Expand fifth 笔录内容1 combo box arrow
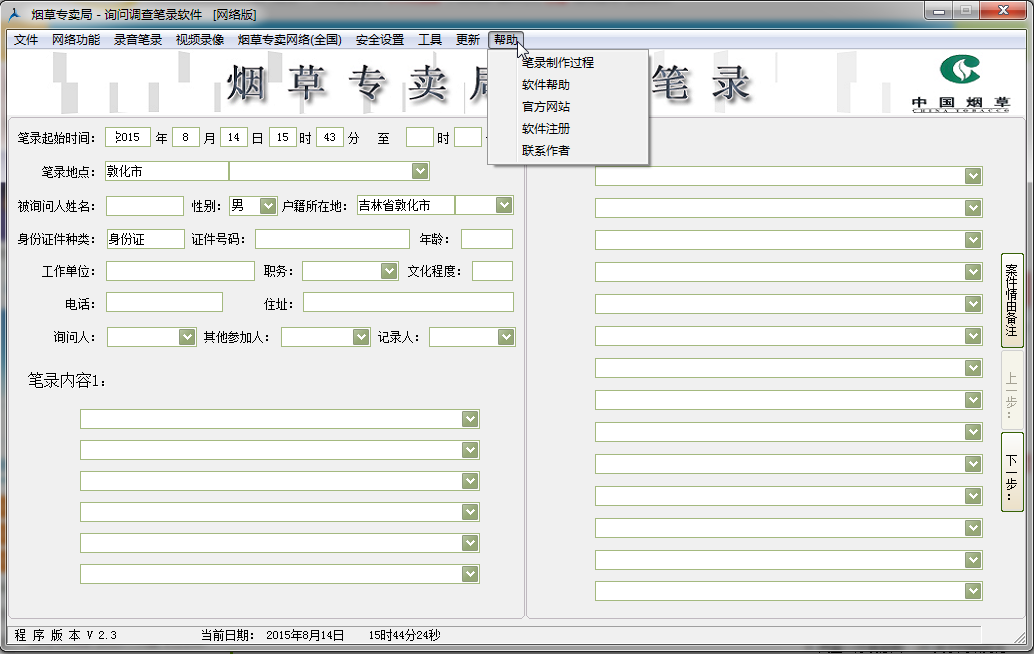The image size is (1034, 654). tap(470, 543)
